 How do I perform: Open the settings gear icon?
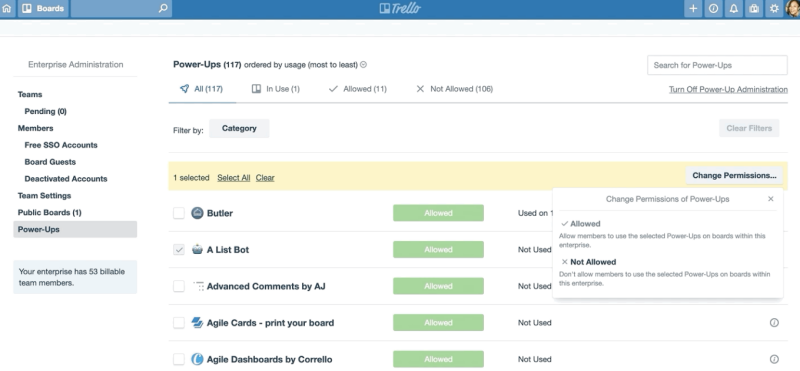click(774, 9)
